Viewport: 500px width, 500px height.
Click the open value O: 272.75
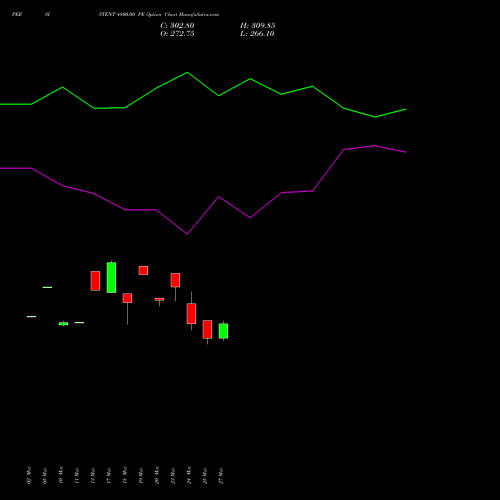177,34
